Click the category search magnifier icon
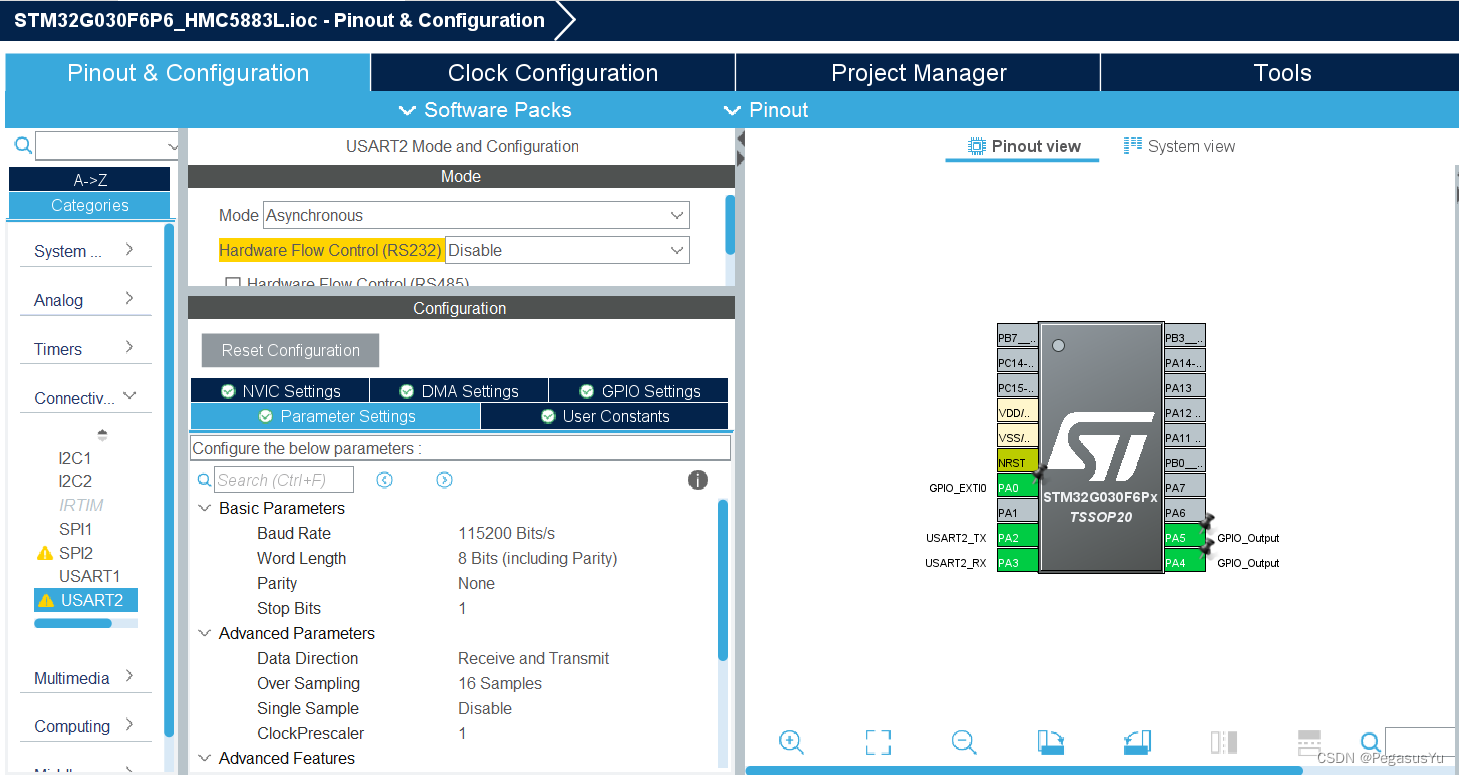 [23, 146]
